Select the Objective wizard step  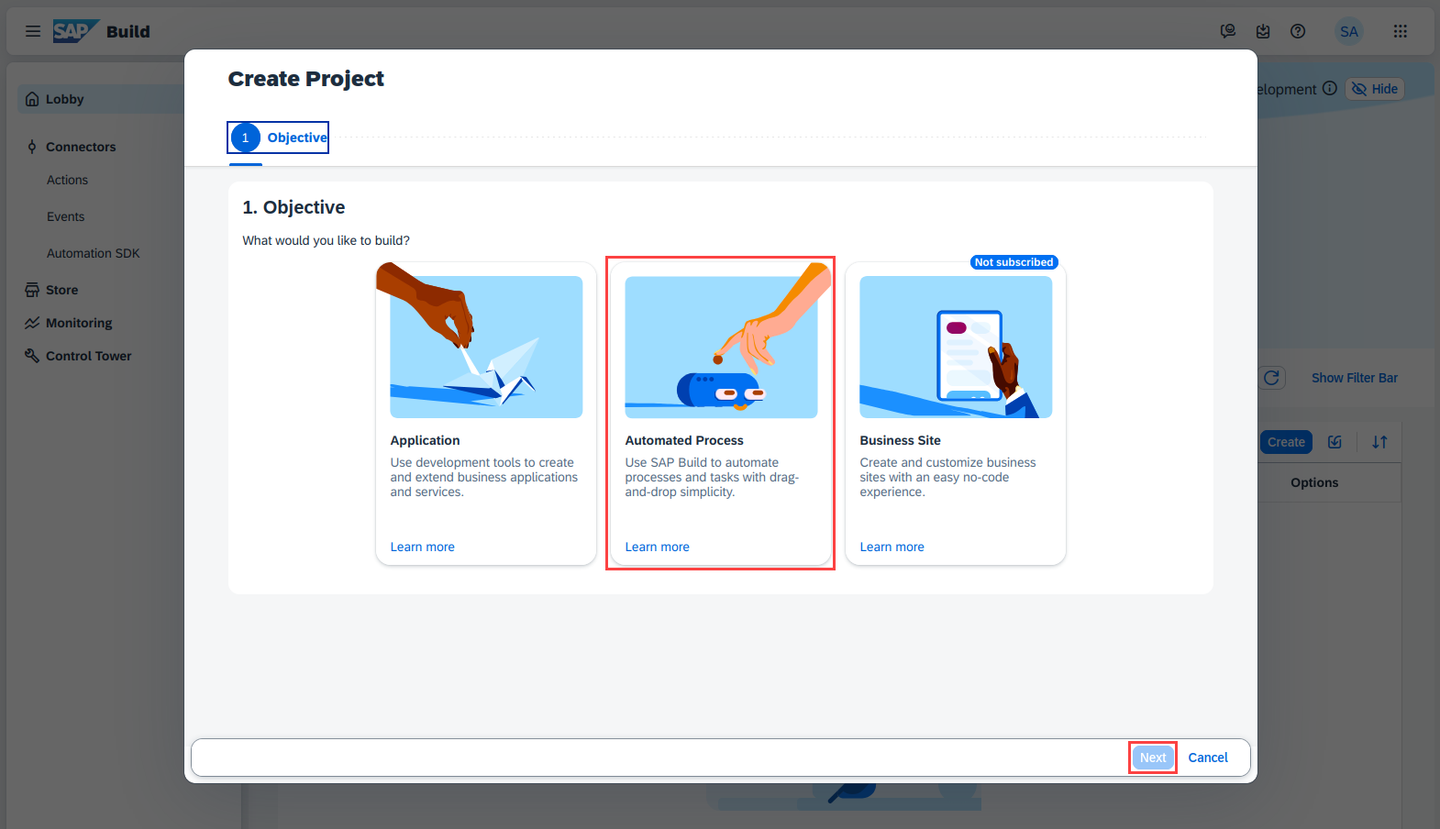[x=278, y=138]
